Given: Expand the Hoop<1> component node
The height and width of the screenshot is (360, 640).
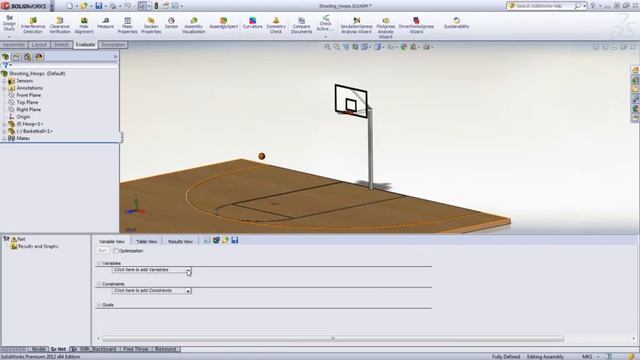Looking at the screenshot, I should [4, 124].
